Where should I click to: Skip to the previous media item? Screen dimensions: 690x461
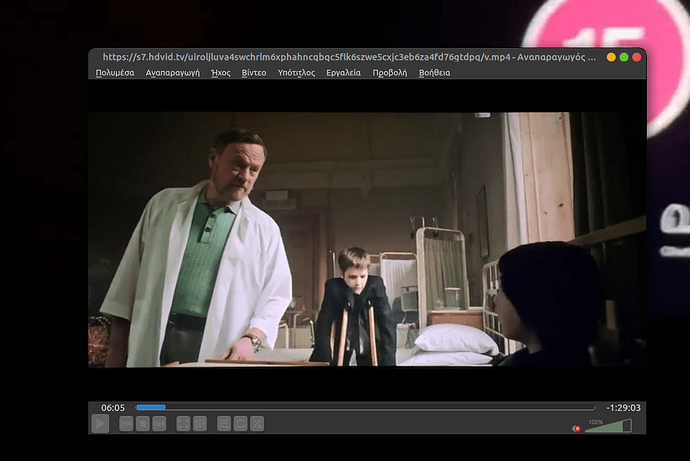tap(127, 424)
